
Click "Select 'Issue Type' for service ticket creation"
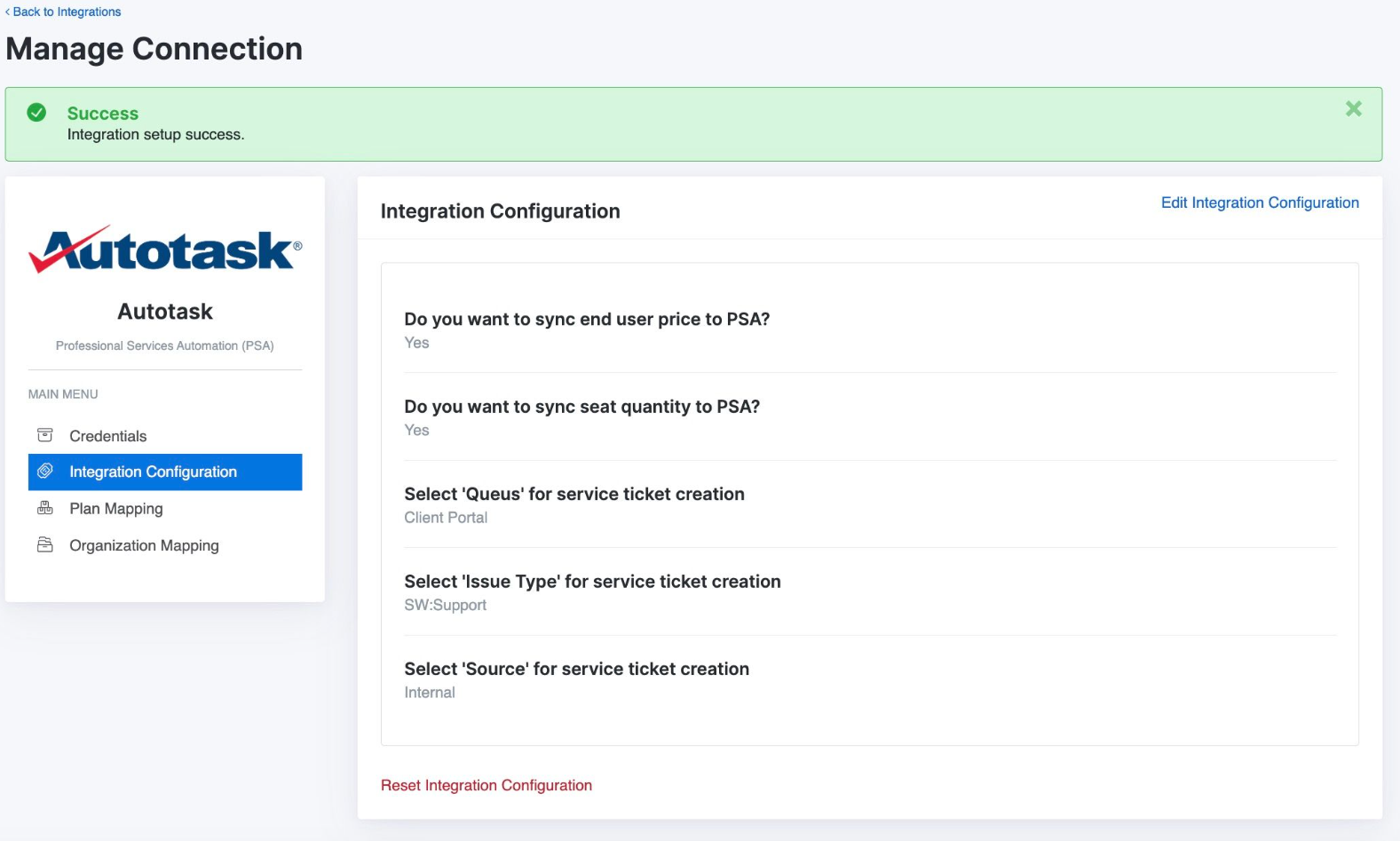[593, 582]
